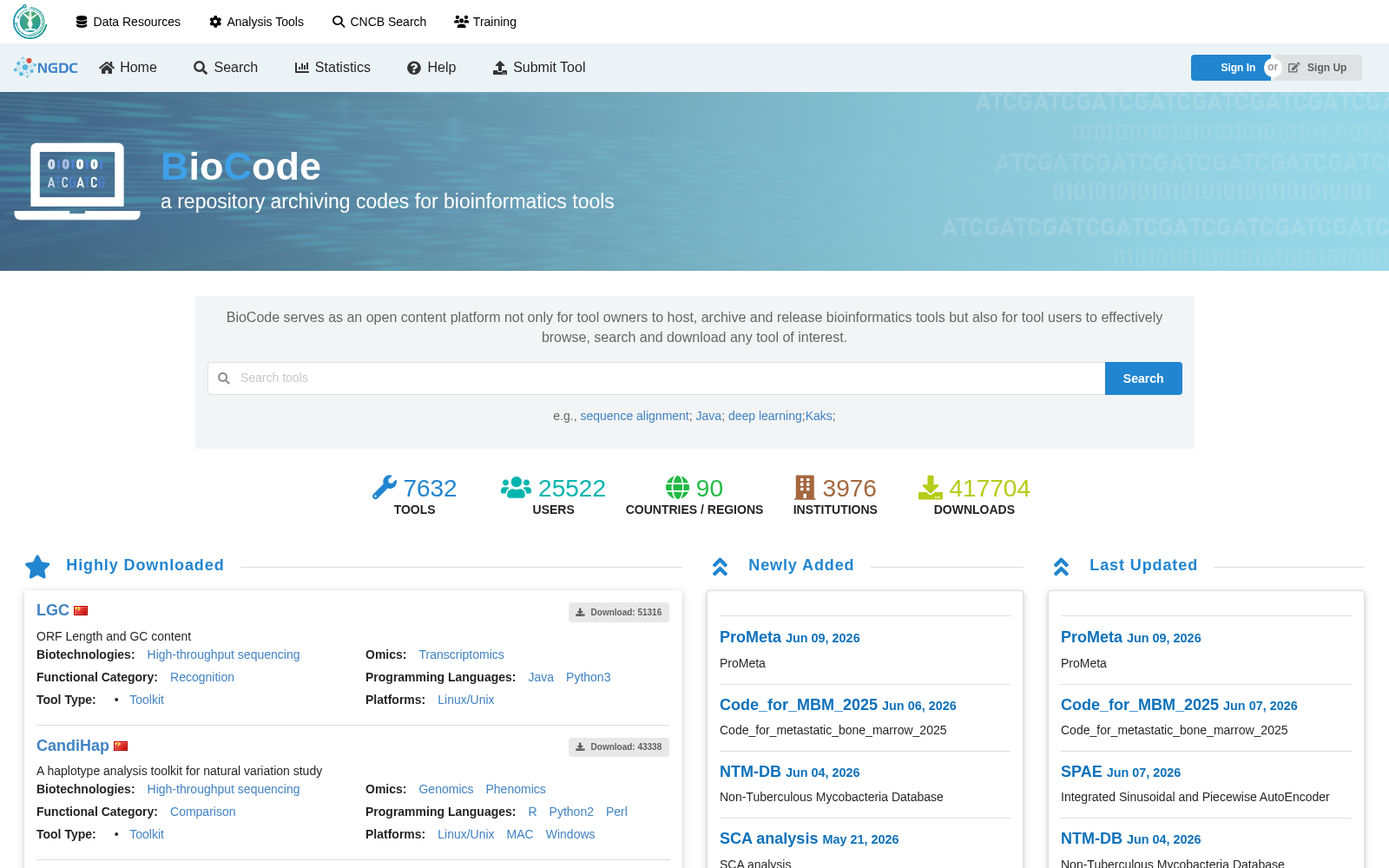
Task: Click CandiHap Download: 43338 badge
Action: click(x=619, y=747)
